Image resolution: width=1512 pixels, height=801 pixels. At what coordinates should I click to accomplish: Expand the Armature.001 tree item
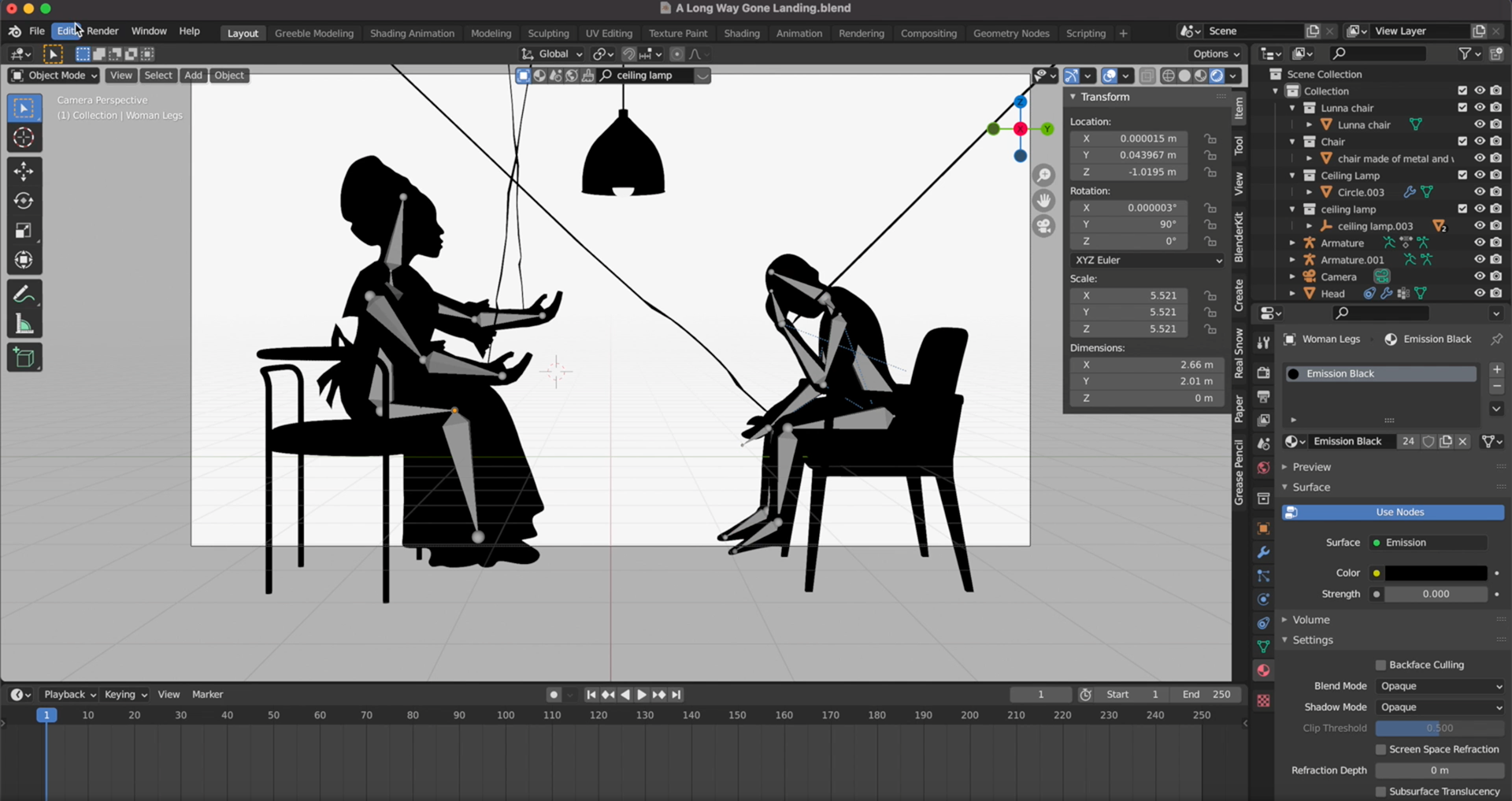1292,260
